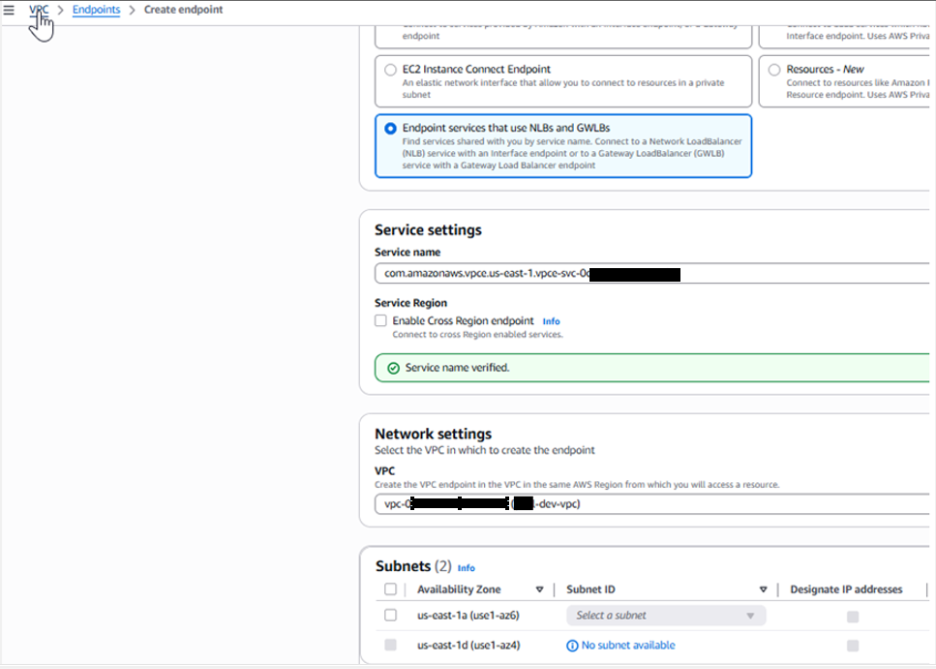Expand the Select a subnet dropdown
This screenshot has width=936, height=669.
coord(665,616)
